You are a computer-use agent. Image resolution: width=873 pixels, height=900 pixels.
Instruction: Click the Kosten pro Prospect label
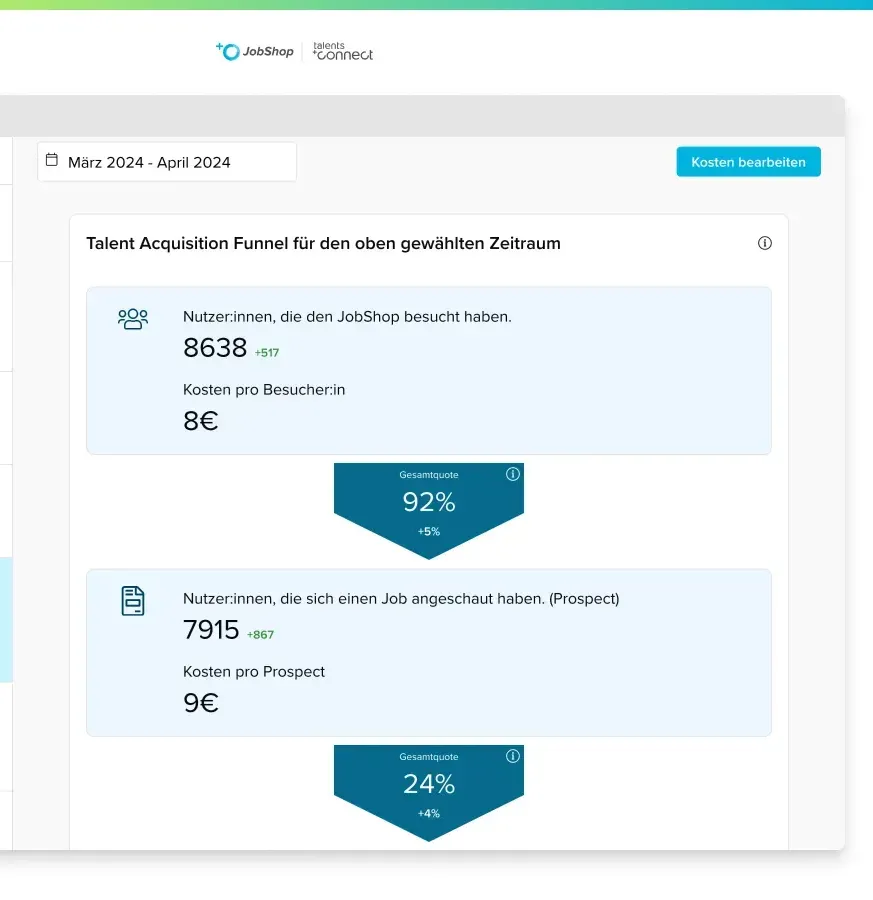coord(254,672)
